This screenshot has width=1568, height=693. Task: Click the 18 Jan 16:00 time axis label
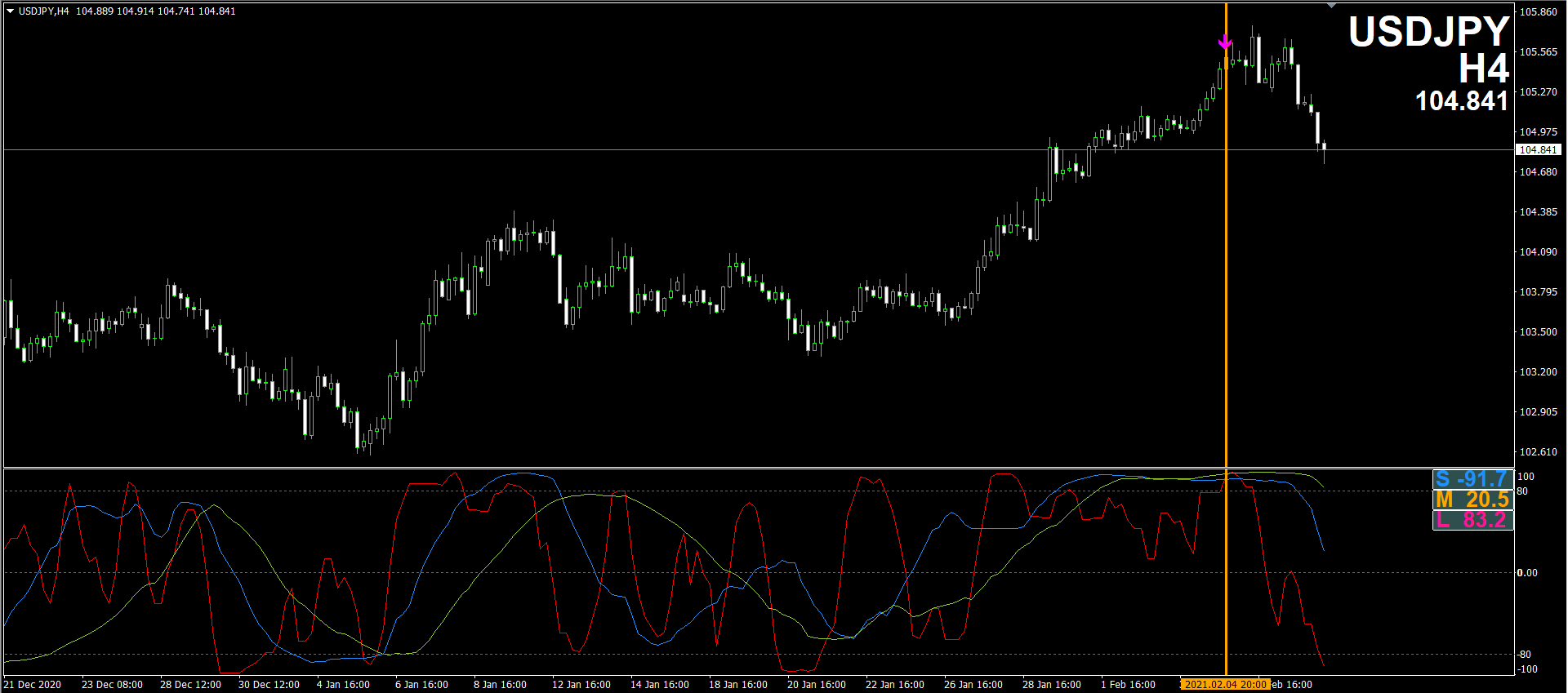point(738,685)
